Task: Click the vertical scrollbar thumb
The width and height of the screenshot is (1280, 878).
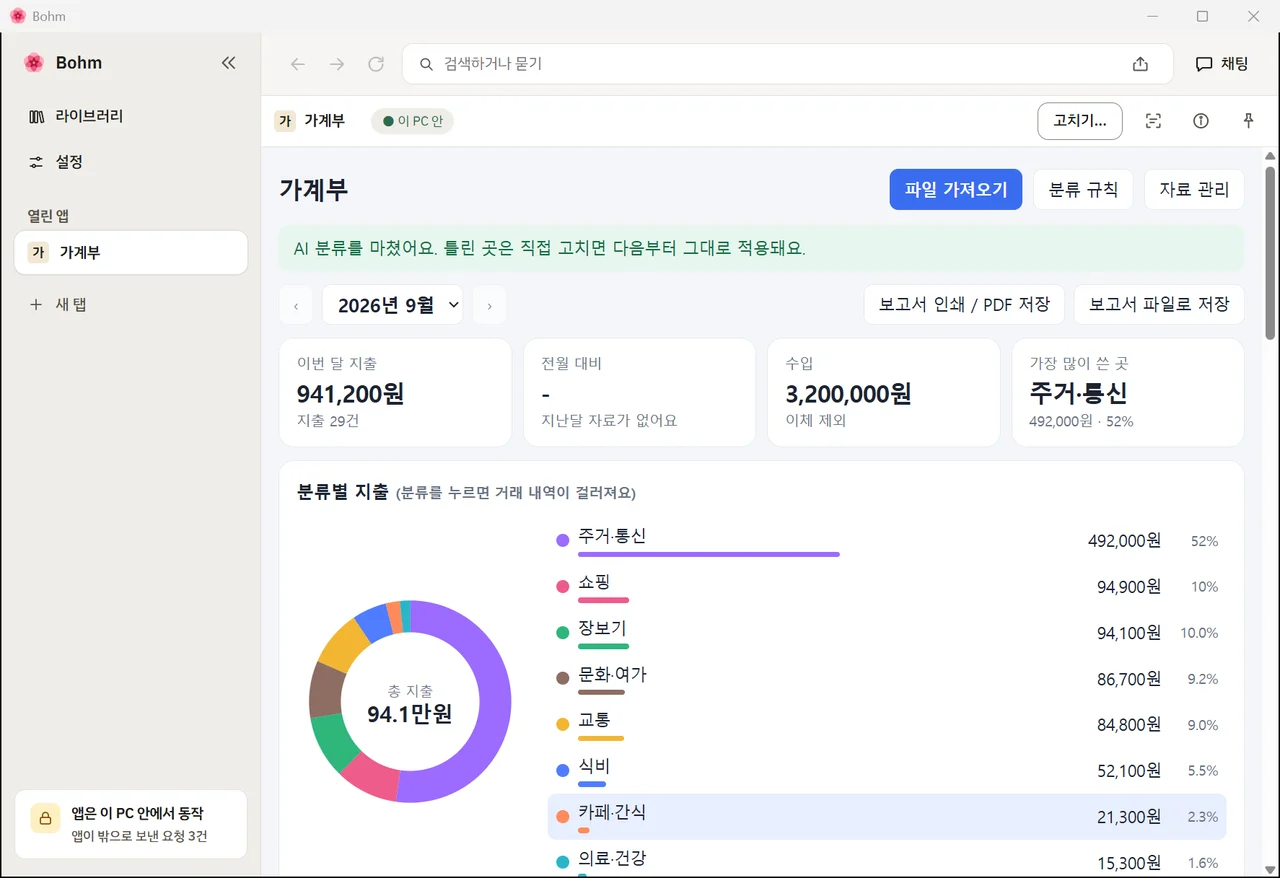Action: click(x=1270, y=251)
